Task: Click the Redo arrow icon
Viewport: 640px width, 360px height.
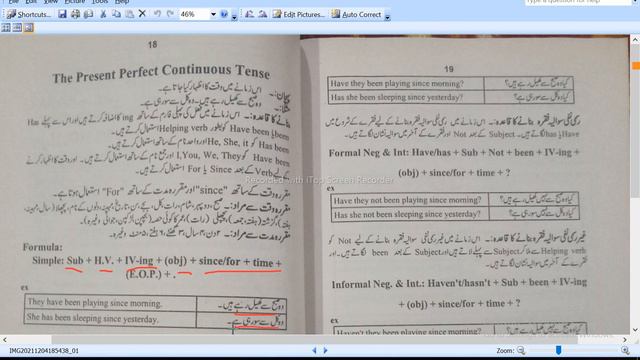Action: (x=170, y=14)
